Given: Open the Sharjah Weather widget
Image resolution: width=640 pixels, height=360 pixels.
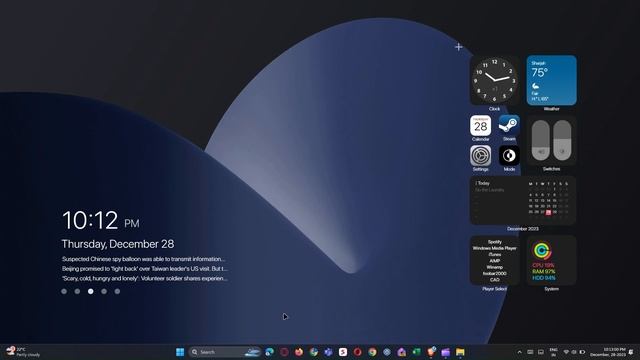Looking at the screenshot, I should [x=551, y=80].
